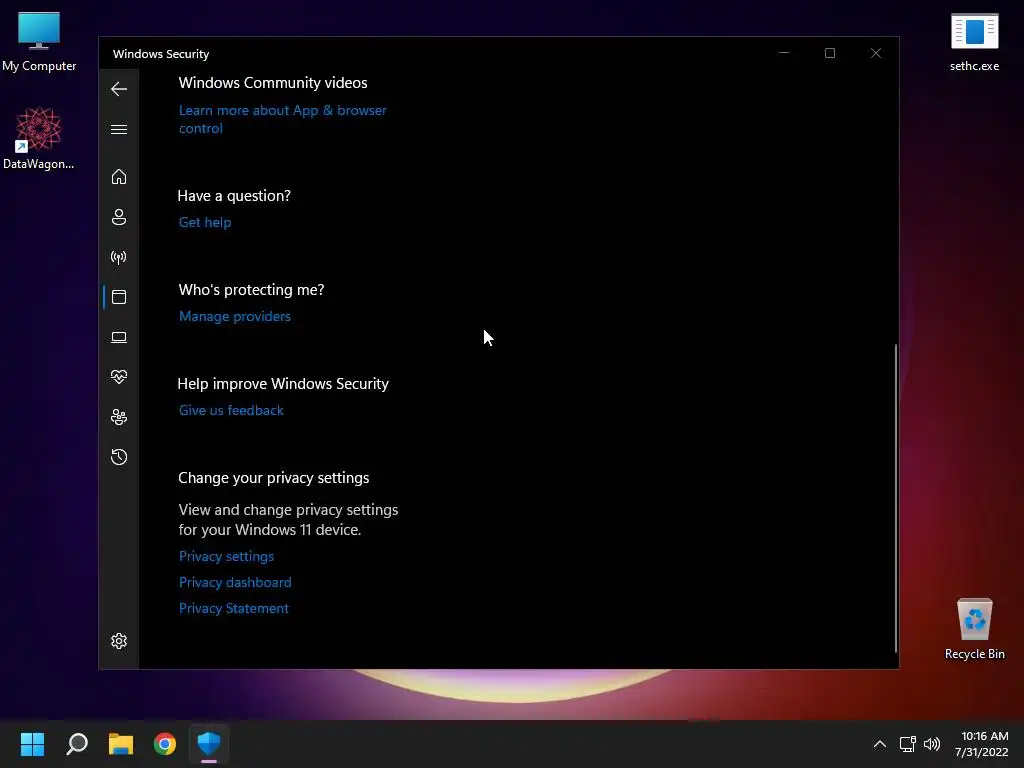Open Firewall & network protection icon
Screen dimensions: 1024x768
(119, 257)
